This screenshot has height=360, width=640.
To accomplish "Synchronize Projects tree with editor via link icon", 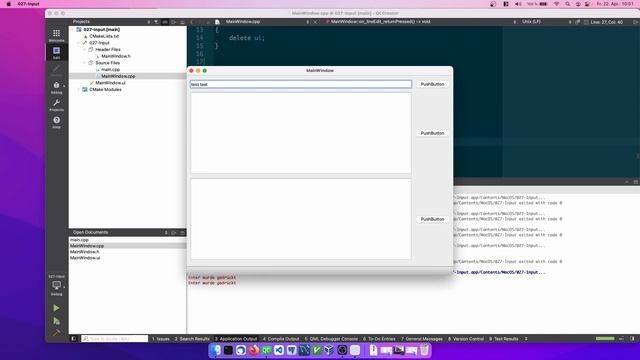I will click(x=165, y=22).
